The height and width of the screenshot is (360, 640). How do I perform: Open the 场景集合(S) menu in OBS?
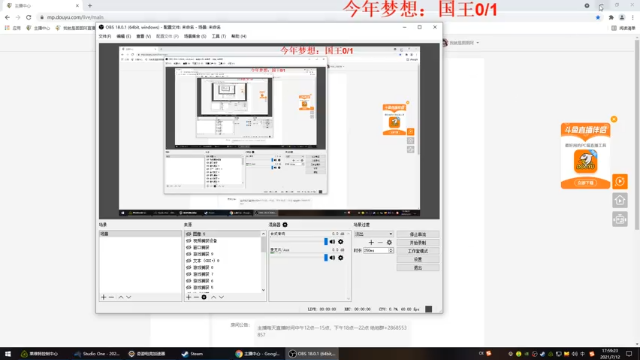[195, 36]
